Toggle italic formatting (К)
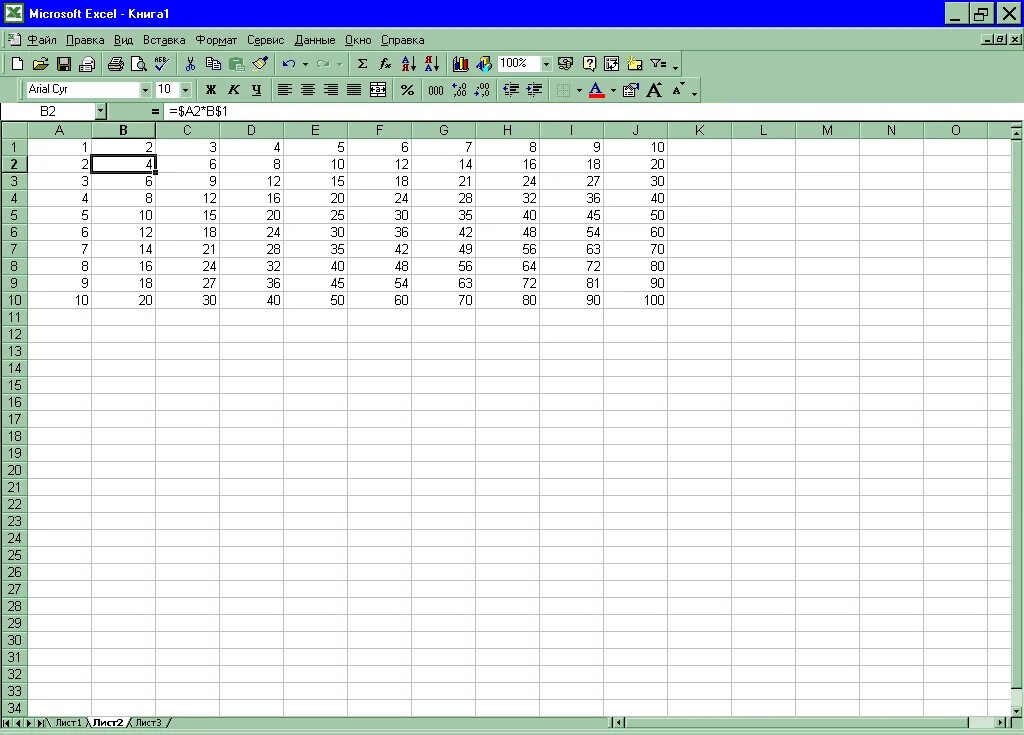The height and width of the screenshot is (735, 1024). point(233,90)
